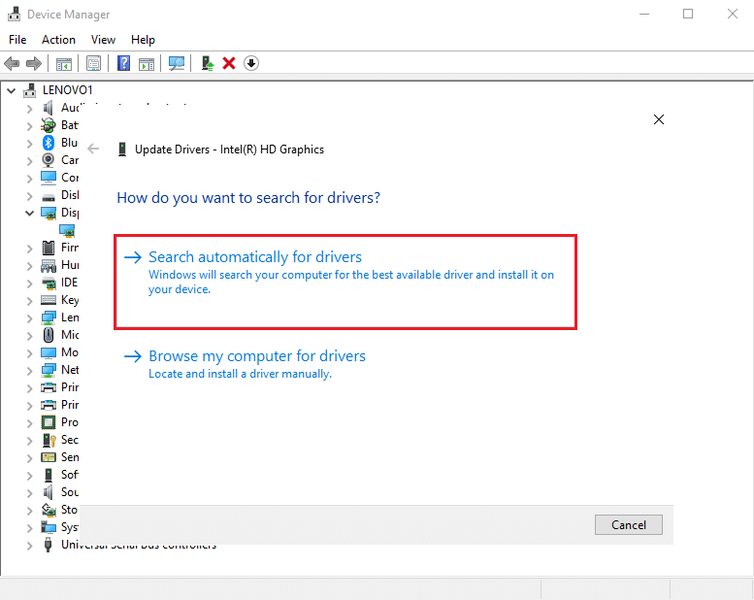The width and height of the screenshot is (754, 600).
Task: Open the File menu
Action: 17,40
